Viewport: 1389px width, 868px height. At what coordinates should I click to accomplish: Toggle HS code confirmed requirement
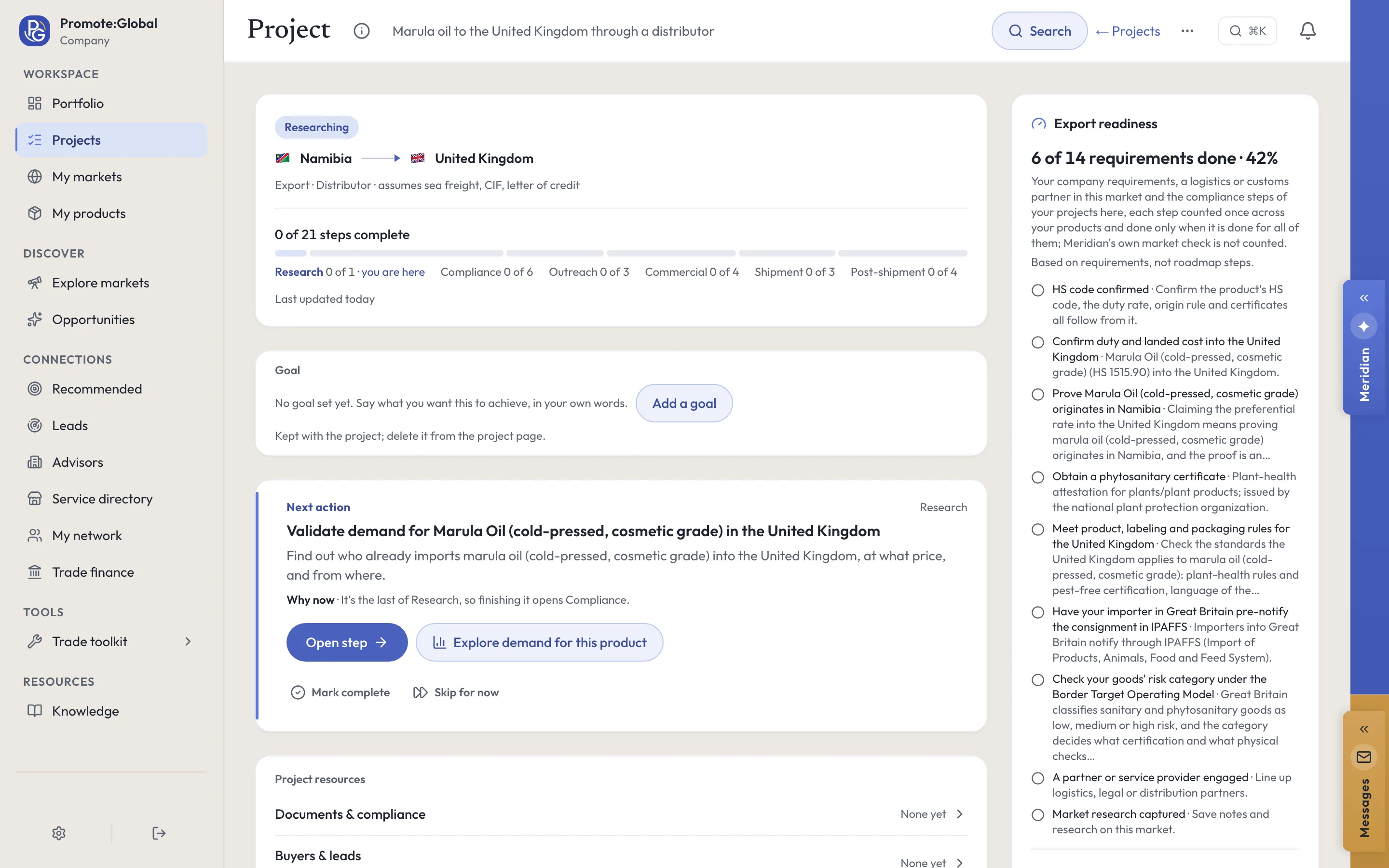(1037, 290)
